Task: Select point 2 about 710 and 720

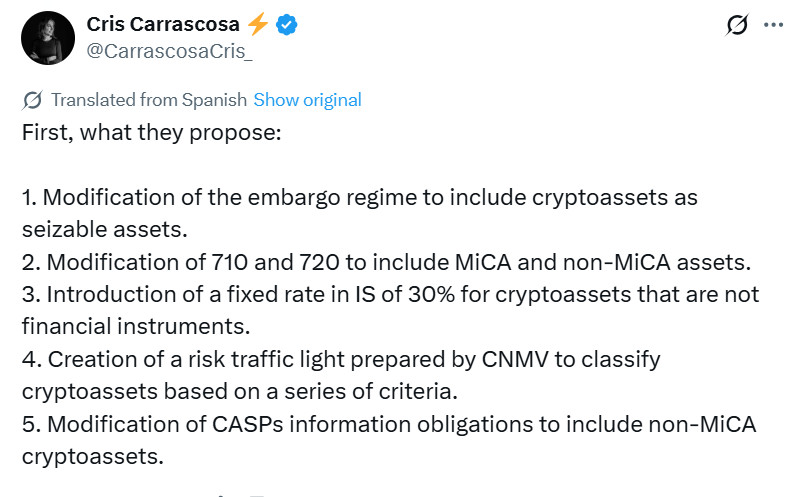Action: point(386,262)
